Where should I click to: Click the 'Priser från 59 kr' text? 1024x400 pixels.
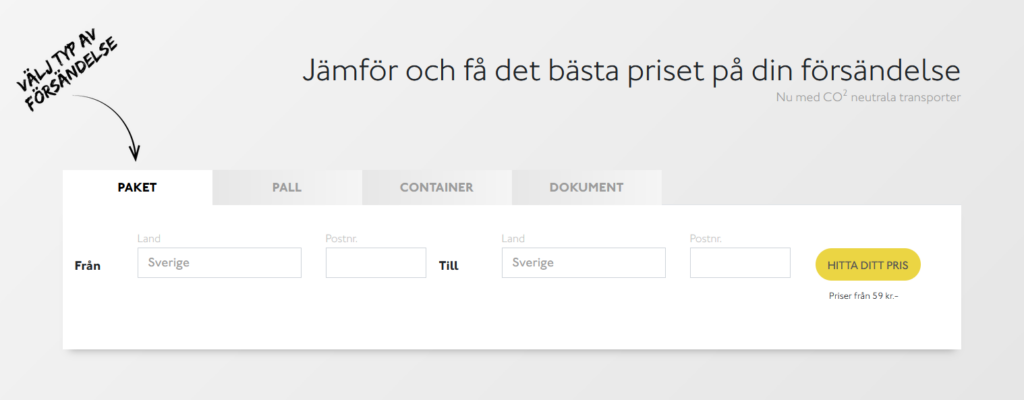click(x=864, y=296)
